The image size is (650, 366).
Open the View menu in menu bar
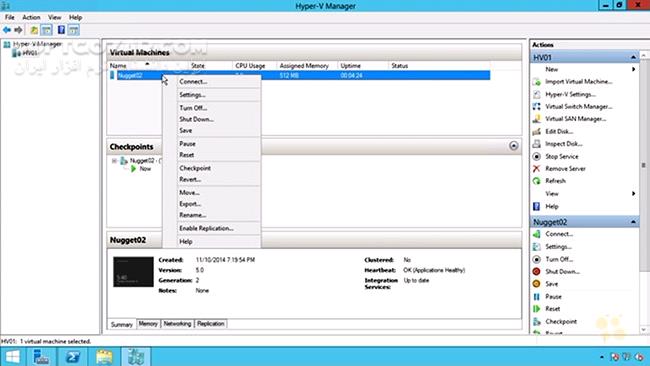click(x=54, y=17)
